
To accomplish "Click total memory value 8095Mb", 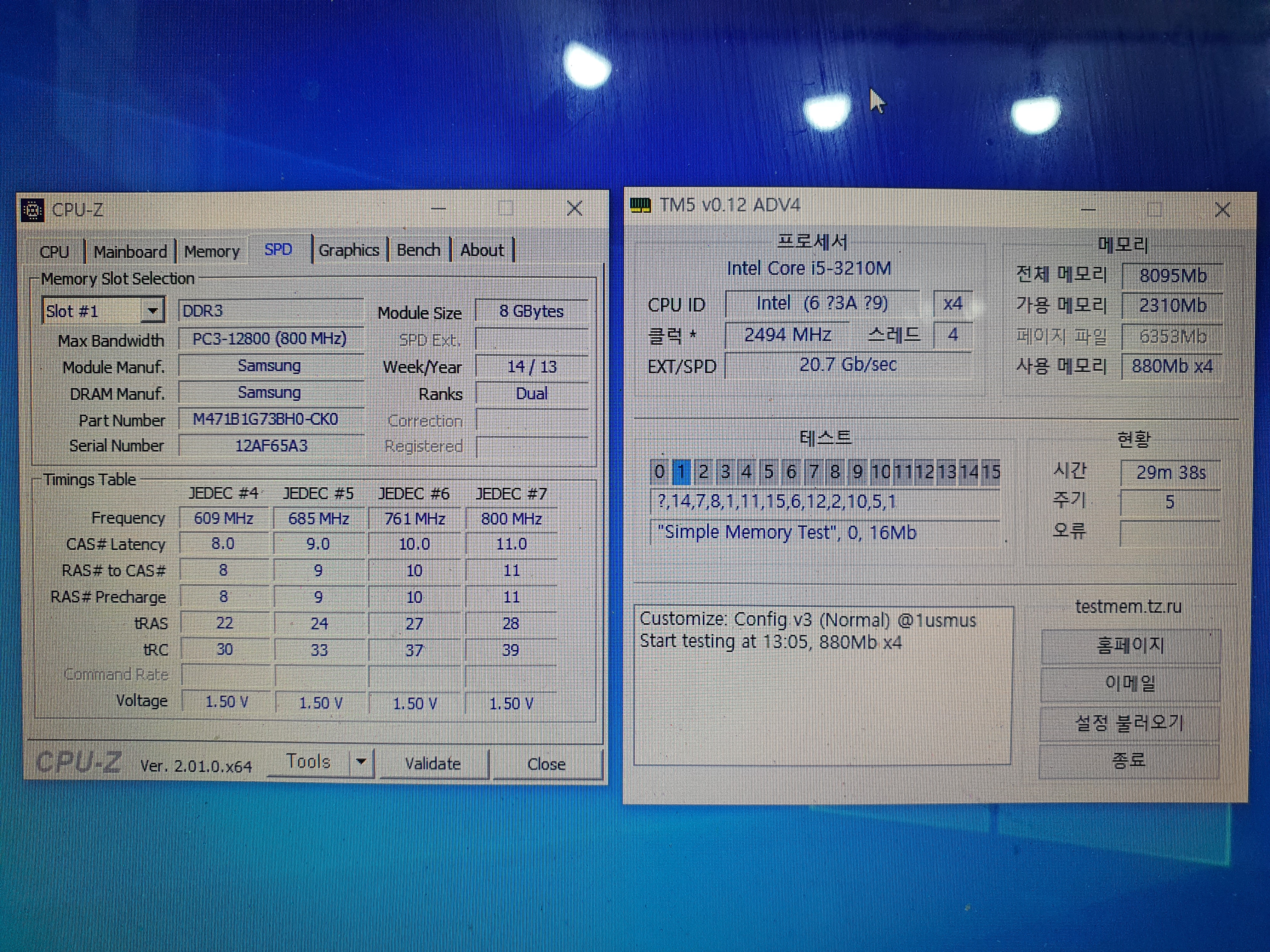I will 1172,276.
